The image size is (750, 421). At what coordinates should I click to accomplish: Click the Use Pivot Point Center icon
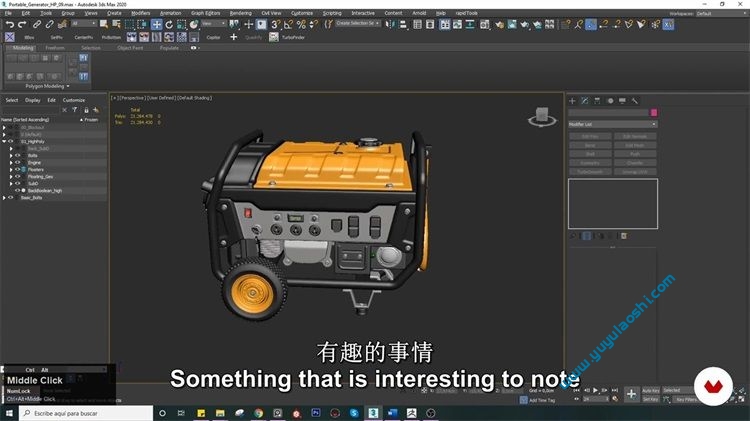(234, 24)
